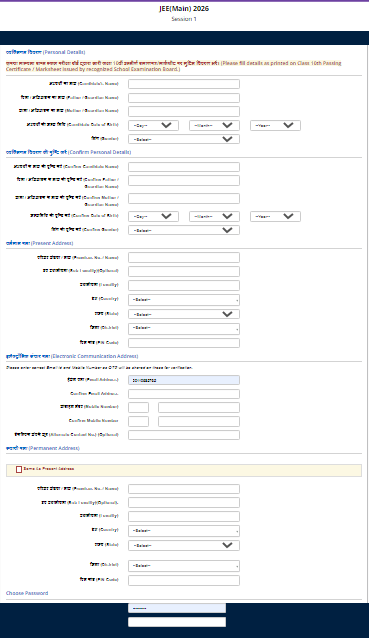Screen dimensions: 369x638
Task: Open the District dropdown under Present Address
Action: [184, 328]
